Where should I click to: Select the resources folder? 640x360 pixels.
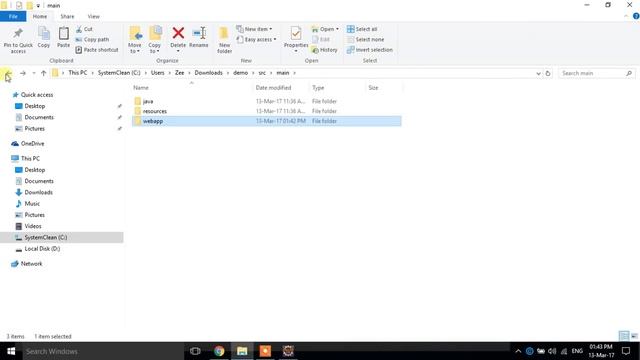tap(266, 111)
